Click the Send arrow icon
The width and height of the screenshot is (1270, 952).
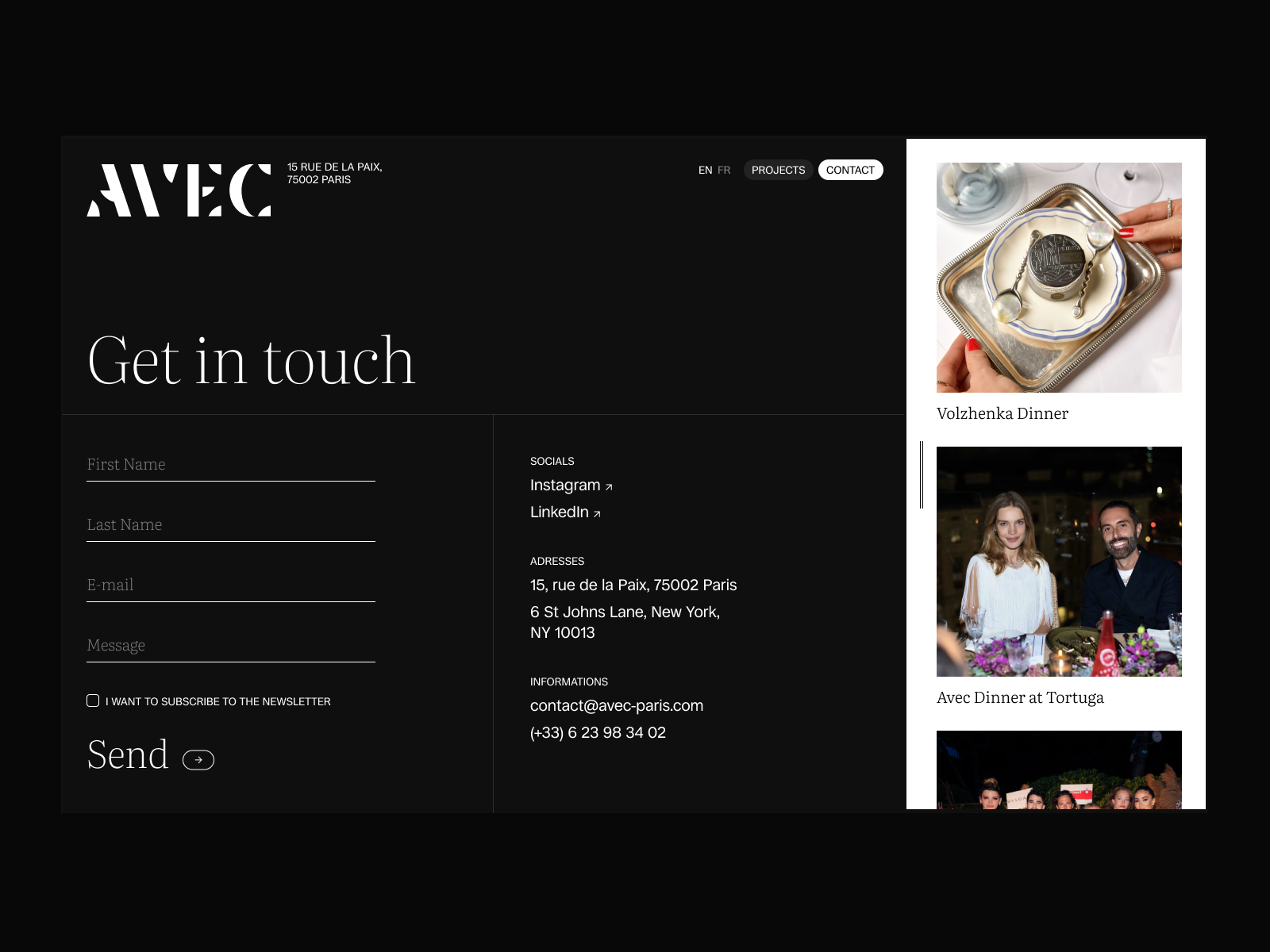tap(198, 760)
